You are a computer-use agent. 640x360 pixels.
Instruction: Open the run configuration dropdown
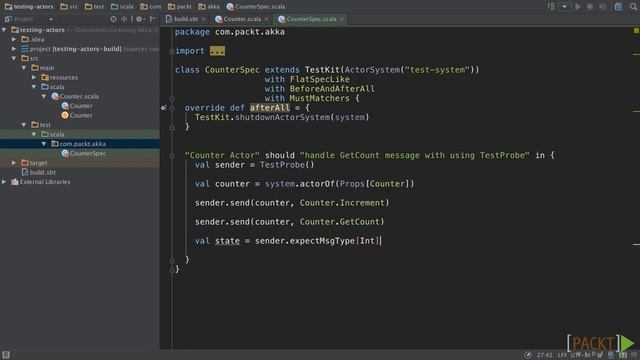pyautogui.click(x=564, y=7)
